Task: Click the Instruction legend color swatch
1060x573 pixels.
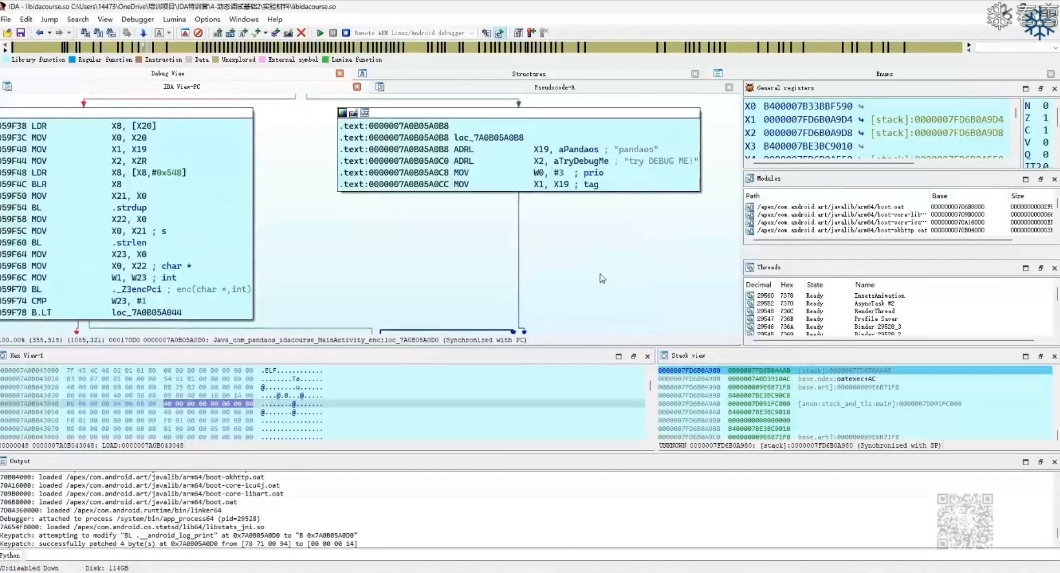Action: [139, 59]
